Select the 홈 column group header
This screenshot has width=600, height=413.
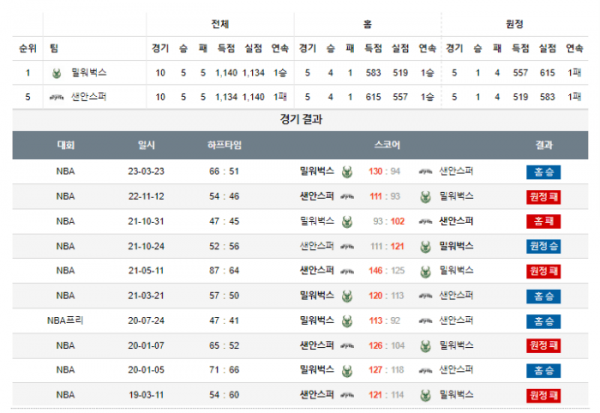click(367, 24)
